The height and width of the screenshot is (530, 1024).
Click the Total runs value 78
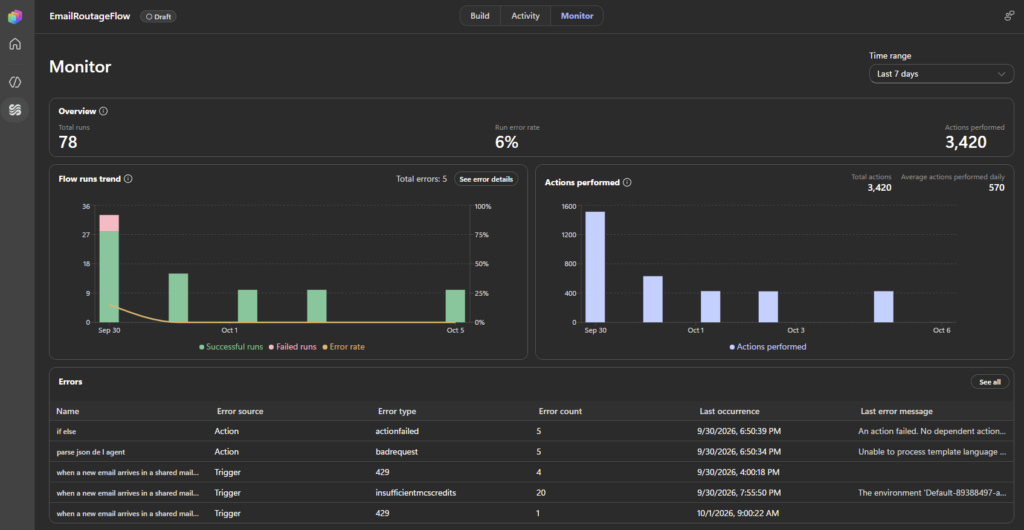[x=68, y=142]
